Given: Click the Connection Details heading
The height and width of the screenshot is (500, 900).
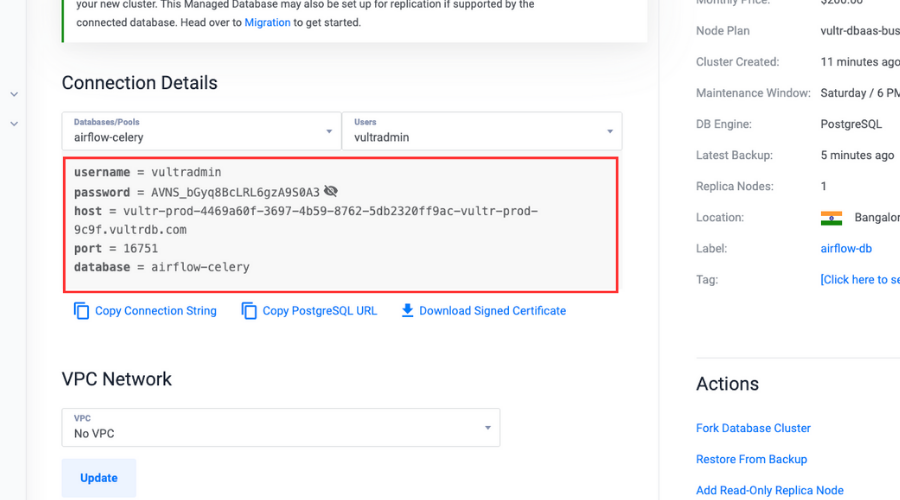Looking at the screenshot, I should point(139,83).
